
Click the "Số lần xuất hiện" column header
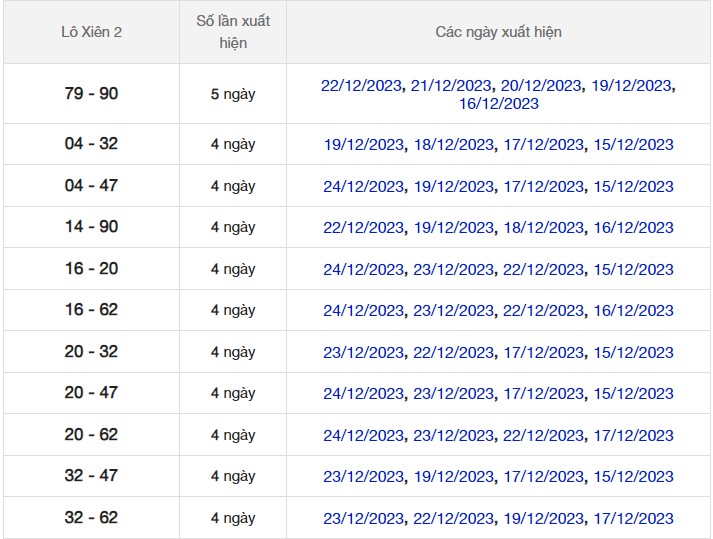[x=232, y=32]
